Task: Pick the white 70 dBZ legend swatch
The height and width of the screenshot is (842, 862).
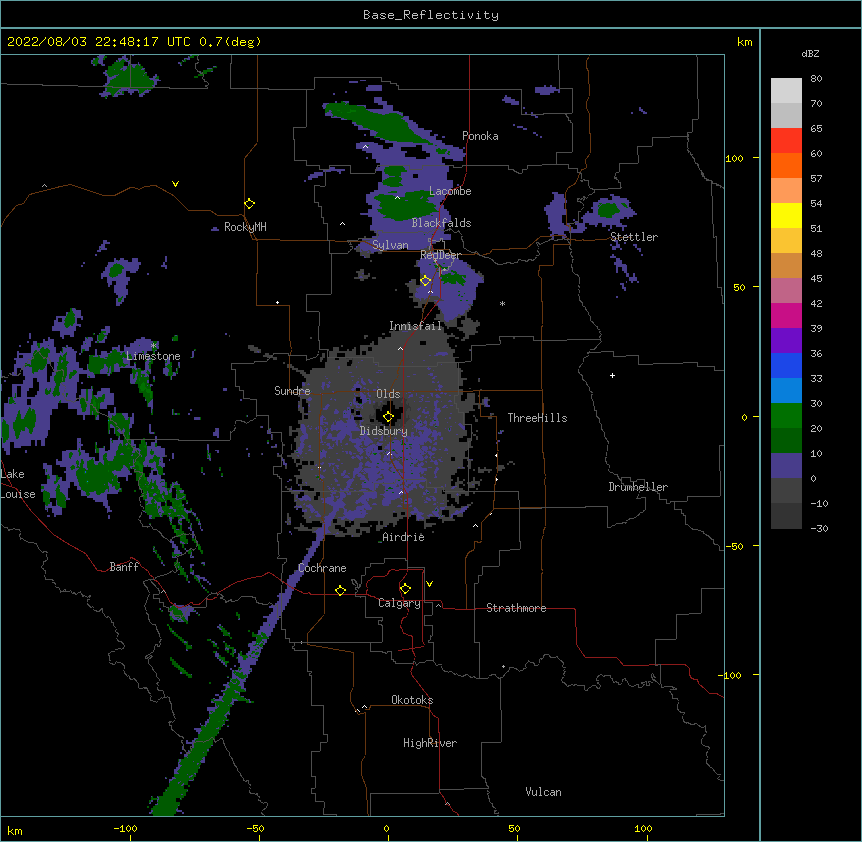Action: (x=786, y=90)
